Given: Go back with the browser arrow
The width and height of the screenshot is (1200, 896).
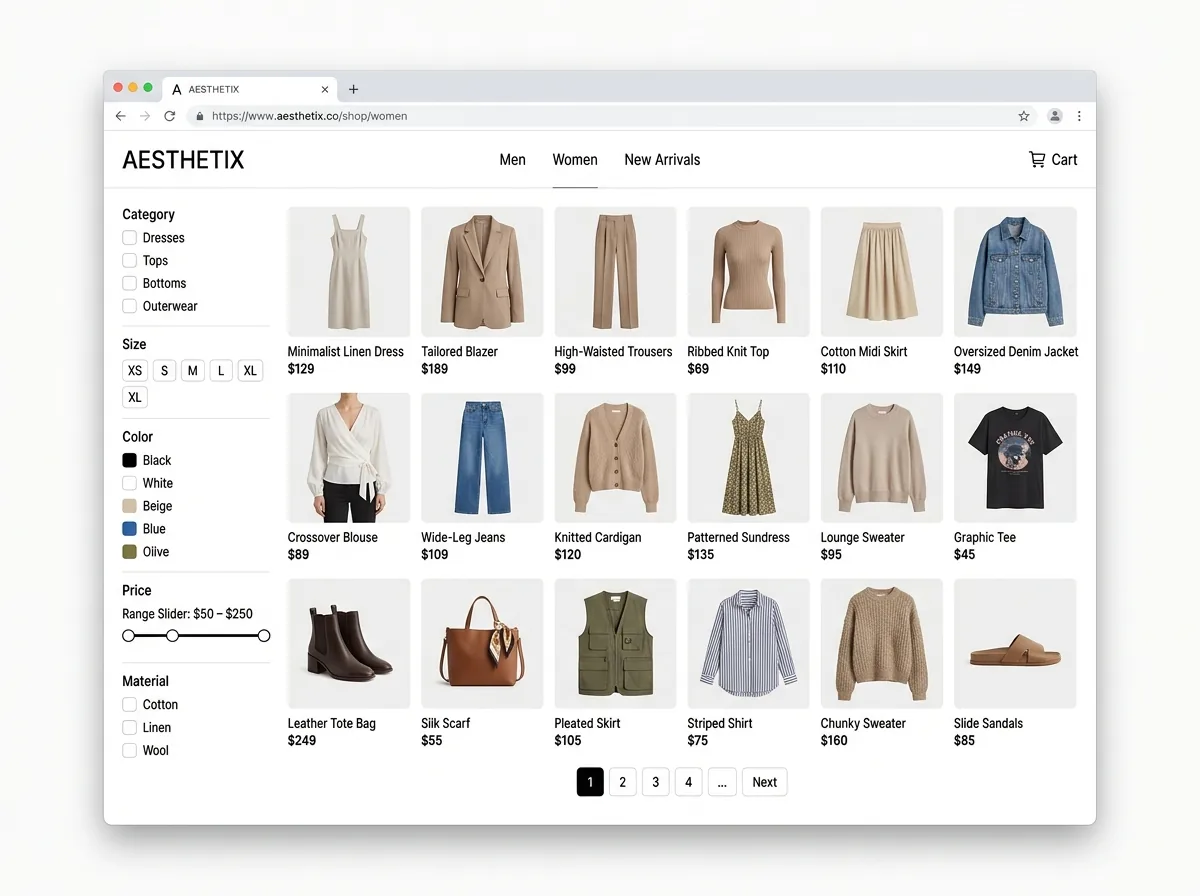Looking at the screenshot, I should 121,116.
